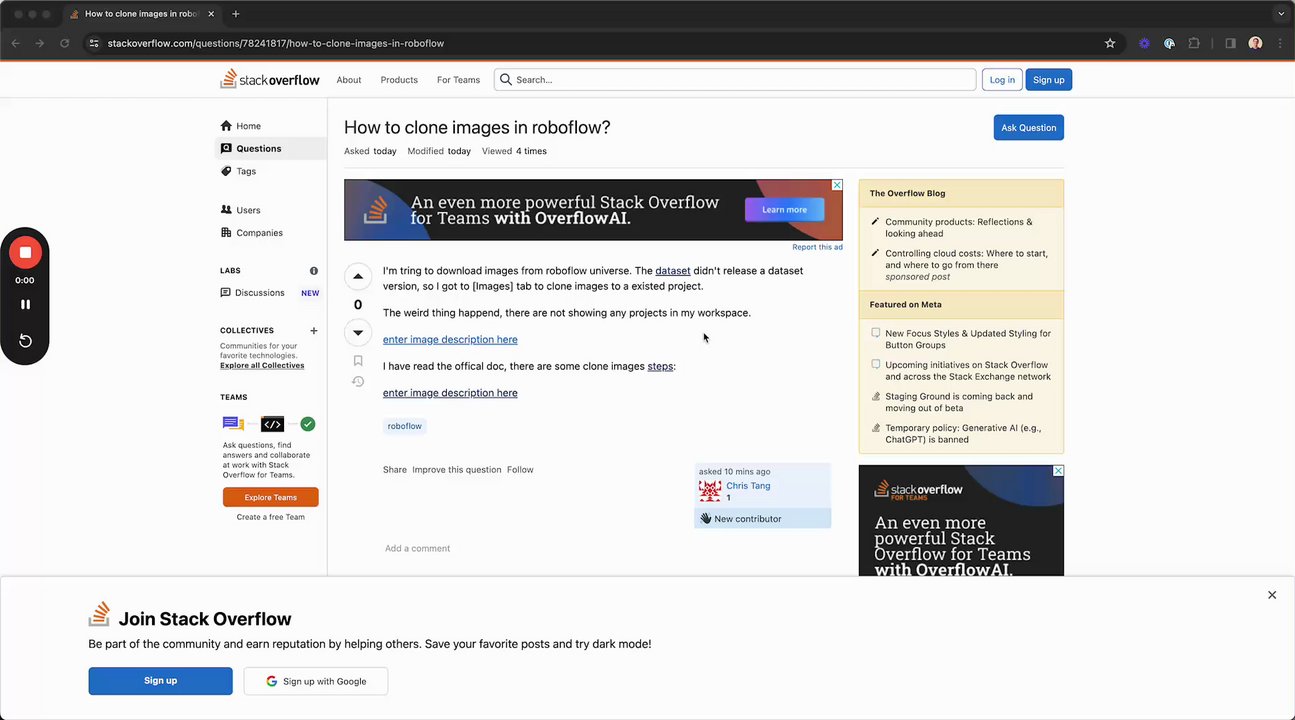Click the Sign up button in header
Viewport: 1295px width, 720px height.
[x=1049, y=79]
